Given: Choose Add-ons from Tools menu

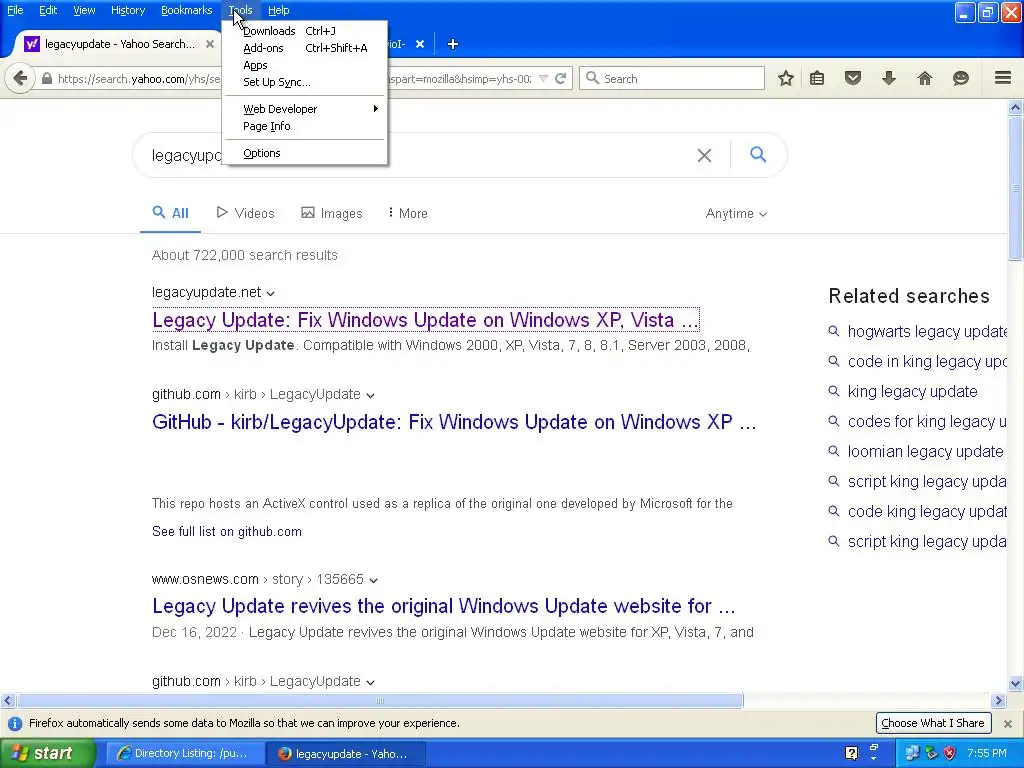Looking at the screenshot, I should [304, 48].
